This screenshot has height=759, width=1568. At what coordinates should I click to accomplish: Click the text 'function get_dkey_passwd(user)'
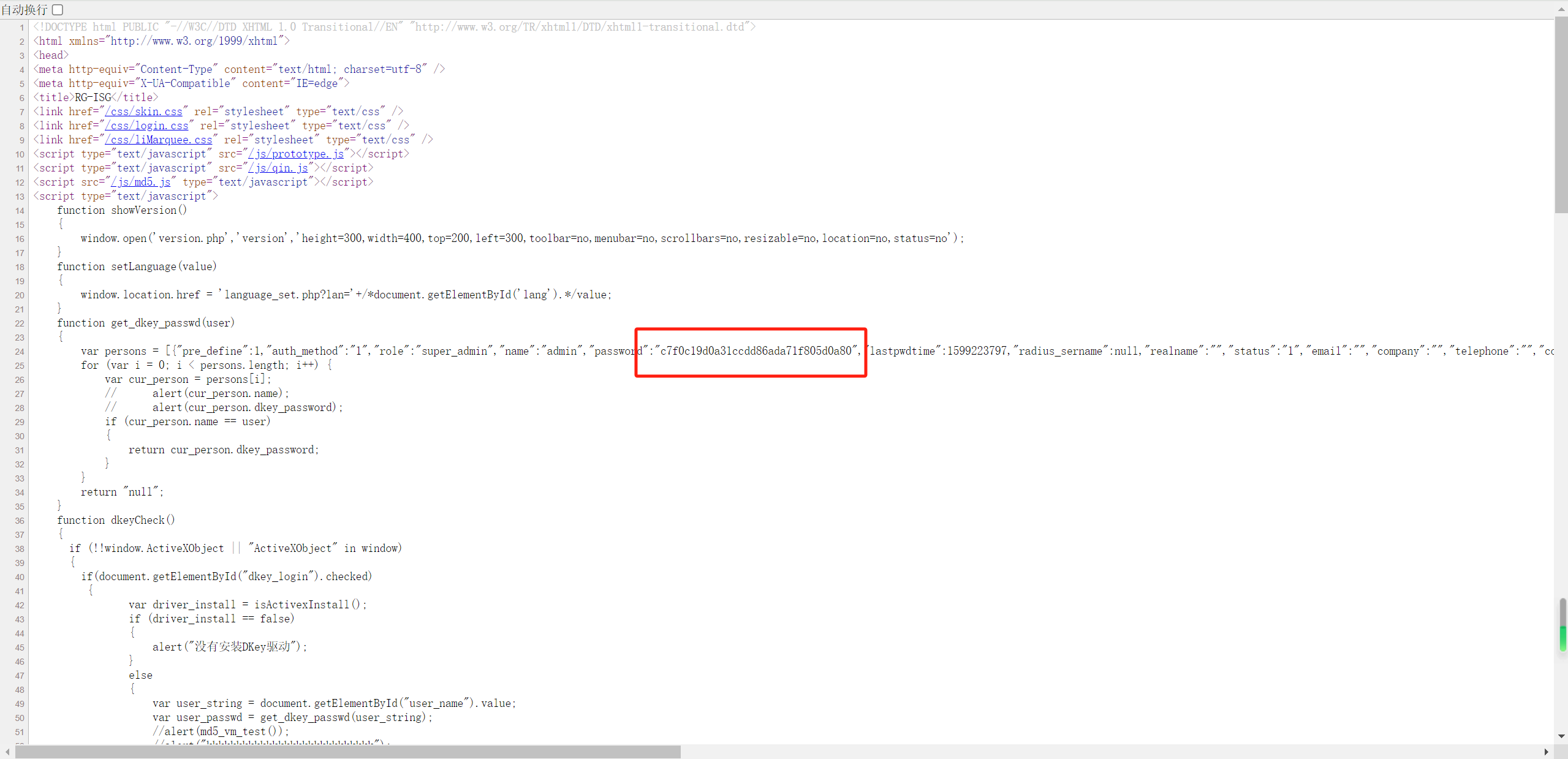click(x=146, y=323)
